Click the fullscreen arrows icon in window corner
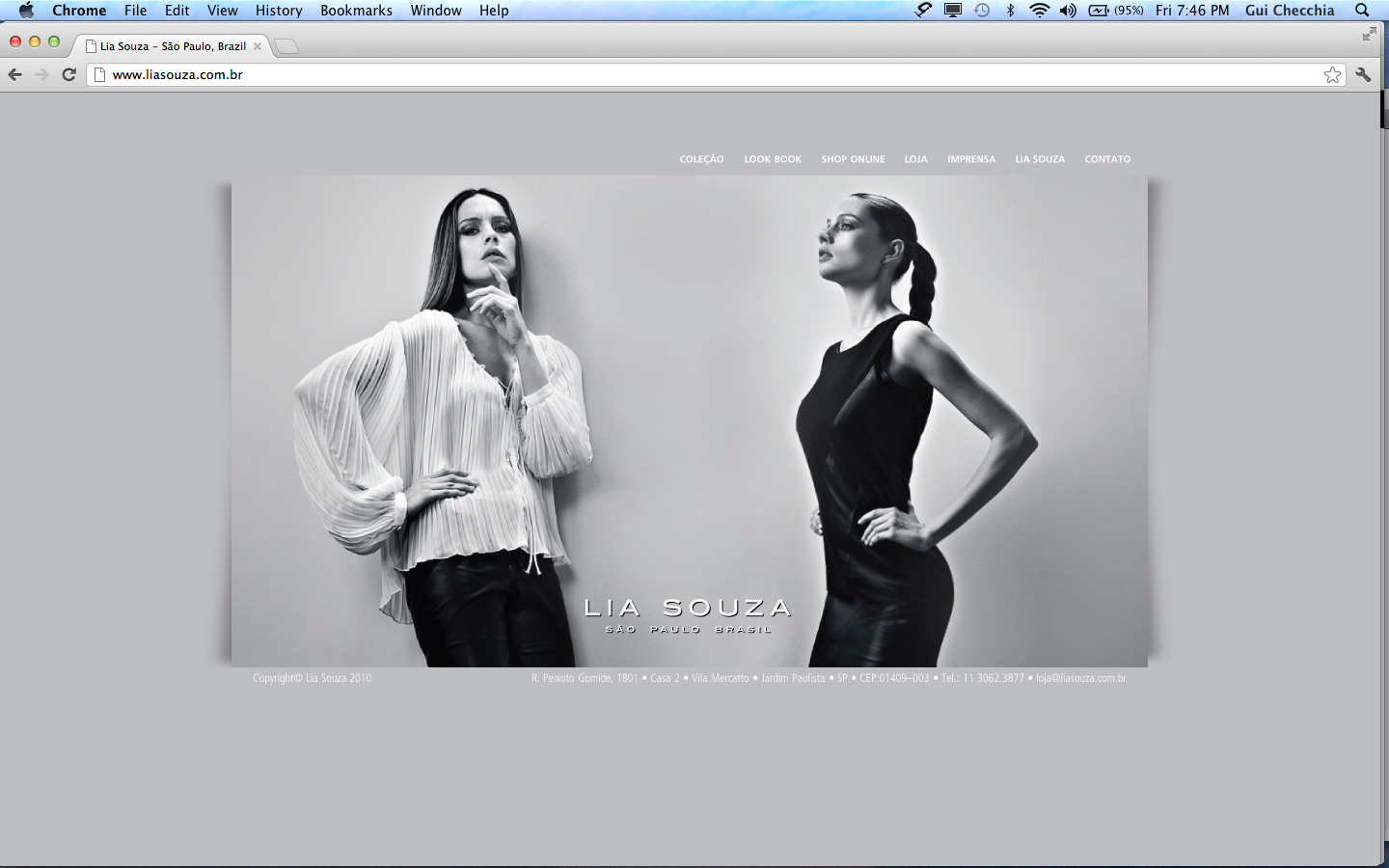The width and height of the screenshot is (1389, 868). coord(1369,35)
